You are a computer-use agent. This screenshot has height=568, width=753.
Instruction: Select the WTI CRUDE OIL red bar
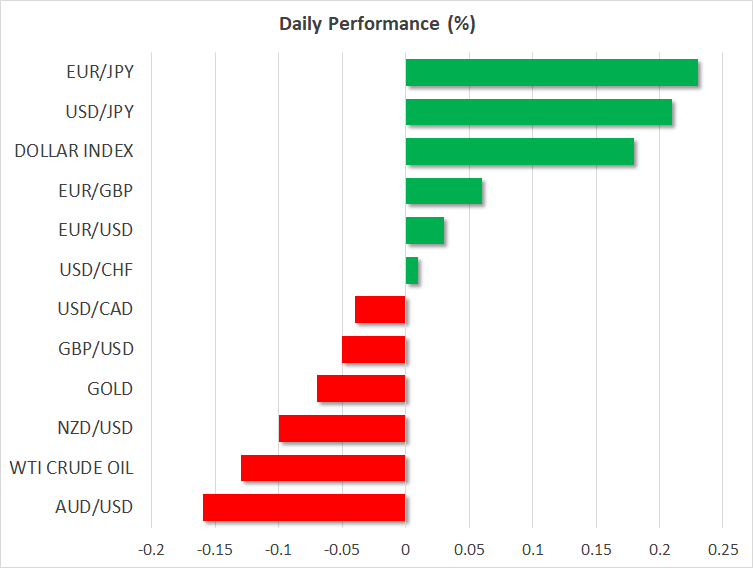(323, 468)
